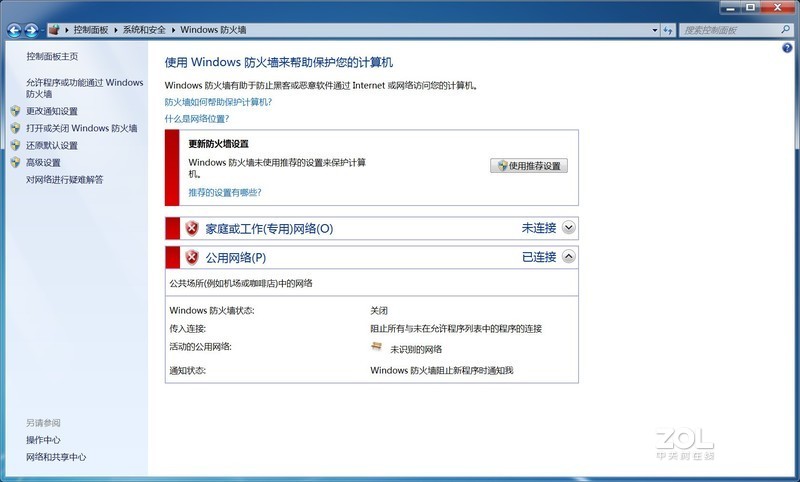
Task: Go forward with the Forward arrow button
Action: coord(31,31)
